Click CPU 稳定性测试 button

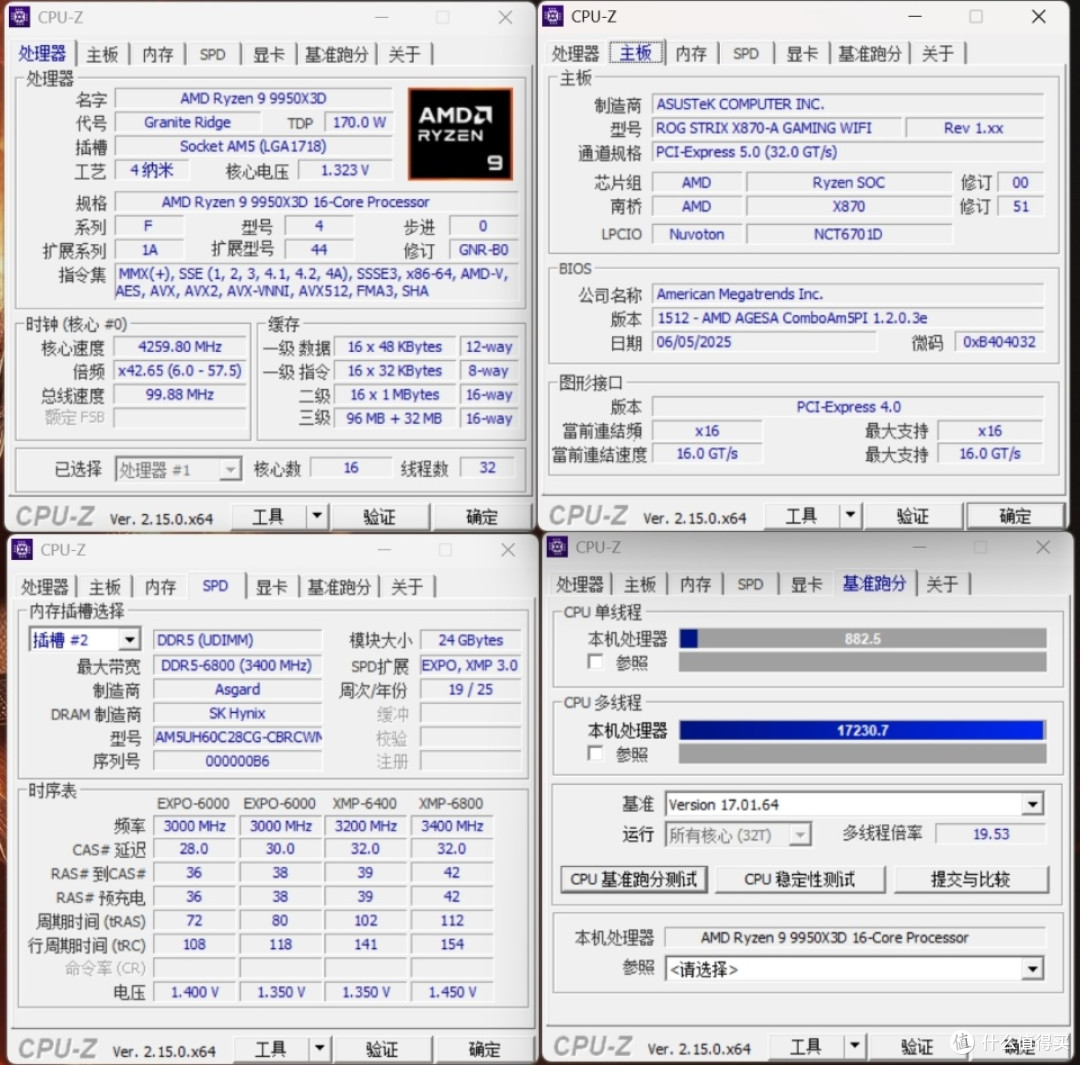pos(800,879)
